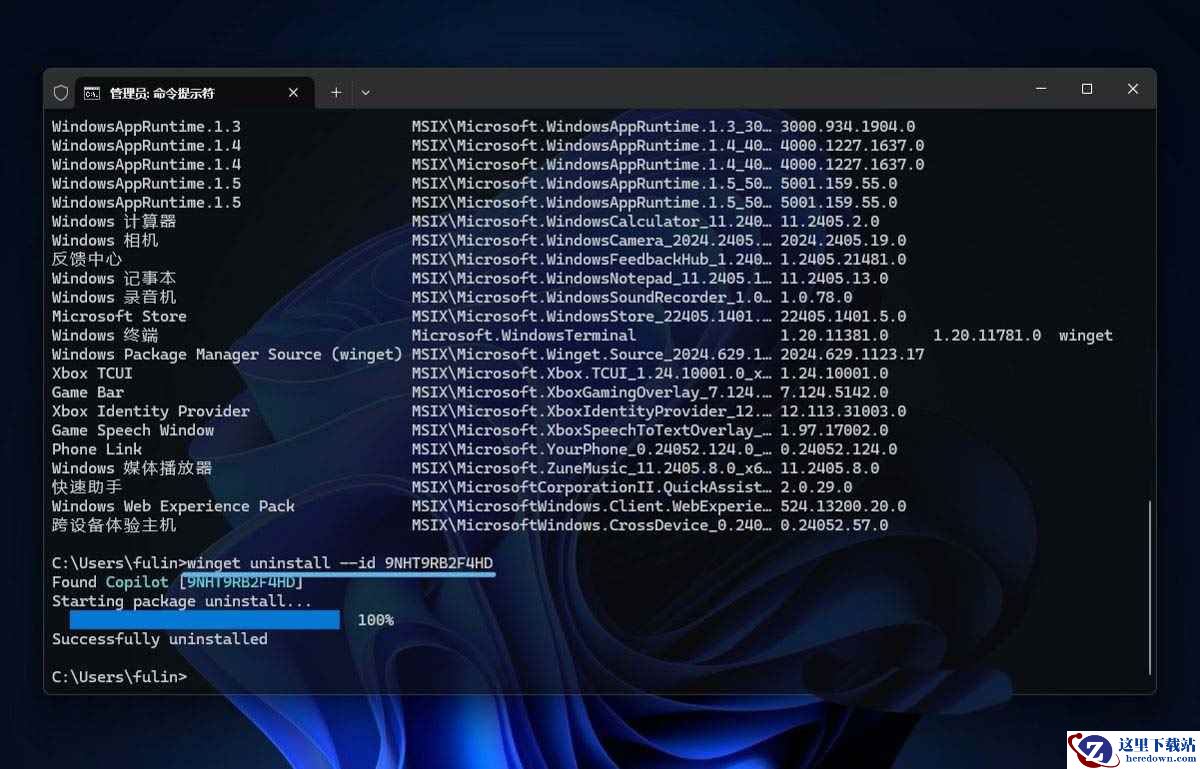
Task: Click the text 'Windows 终端'
Action: [x=105, y=335]
